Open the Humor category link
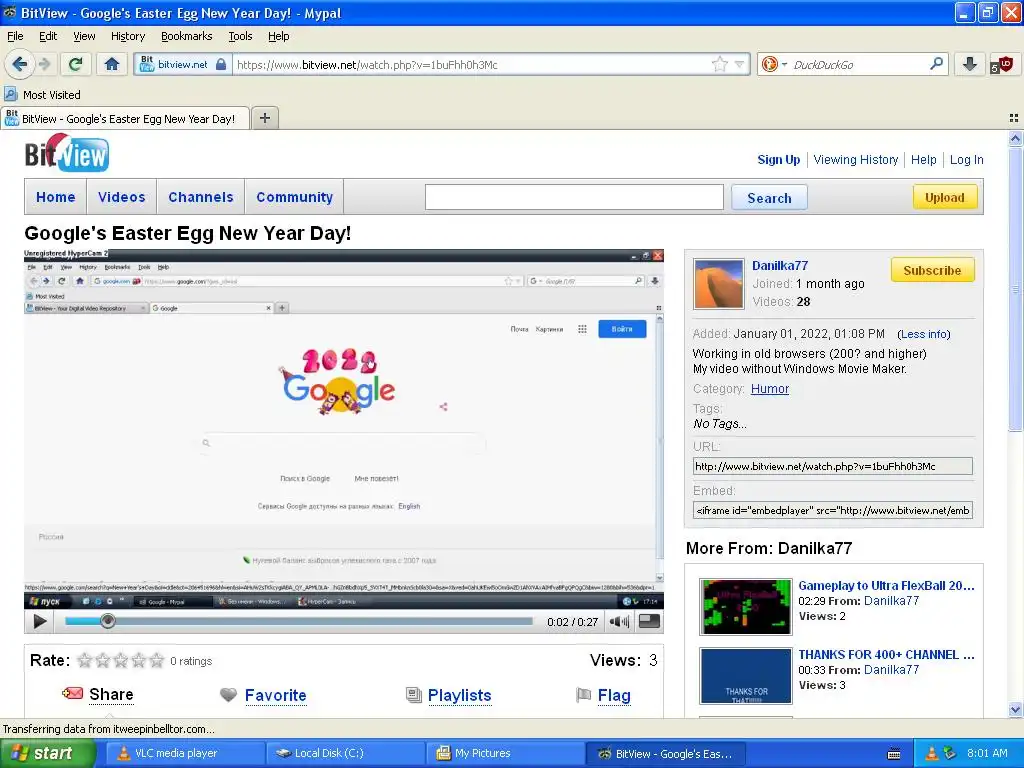Viewport: 1024px width, 768px height. coord(769,389)
